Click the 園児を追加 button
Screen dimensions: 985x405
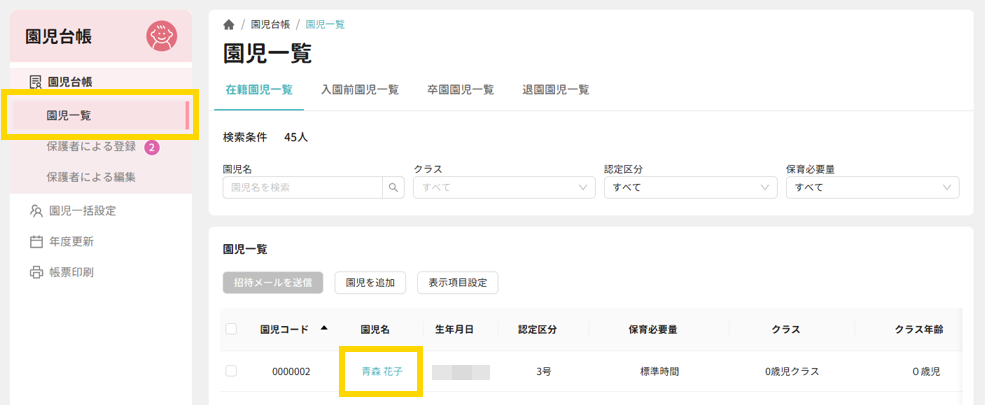point(370,283)
